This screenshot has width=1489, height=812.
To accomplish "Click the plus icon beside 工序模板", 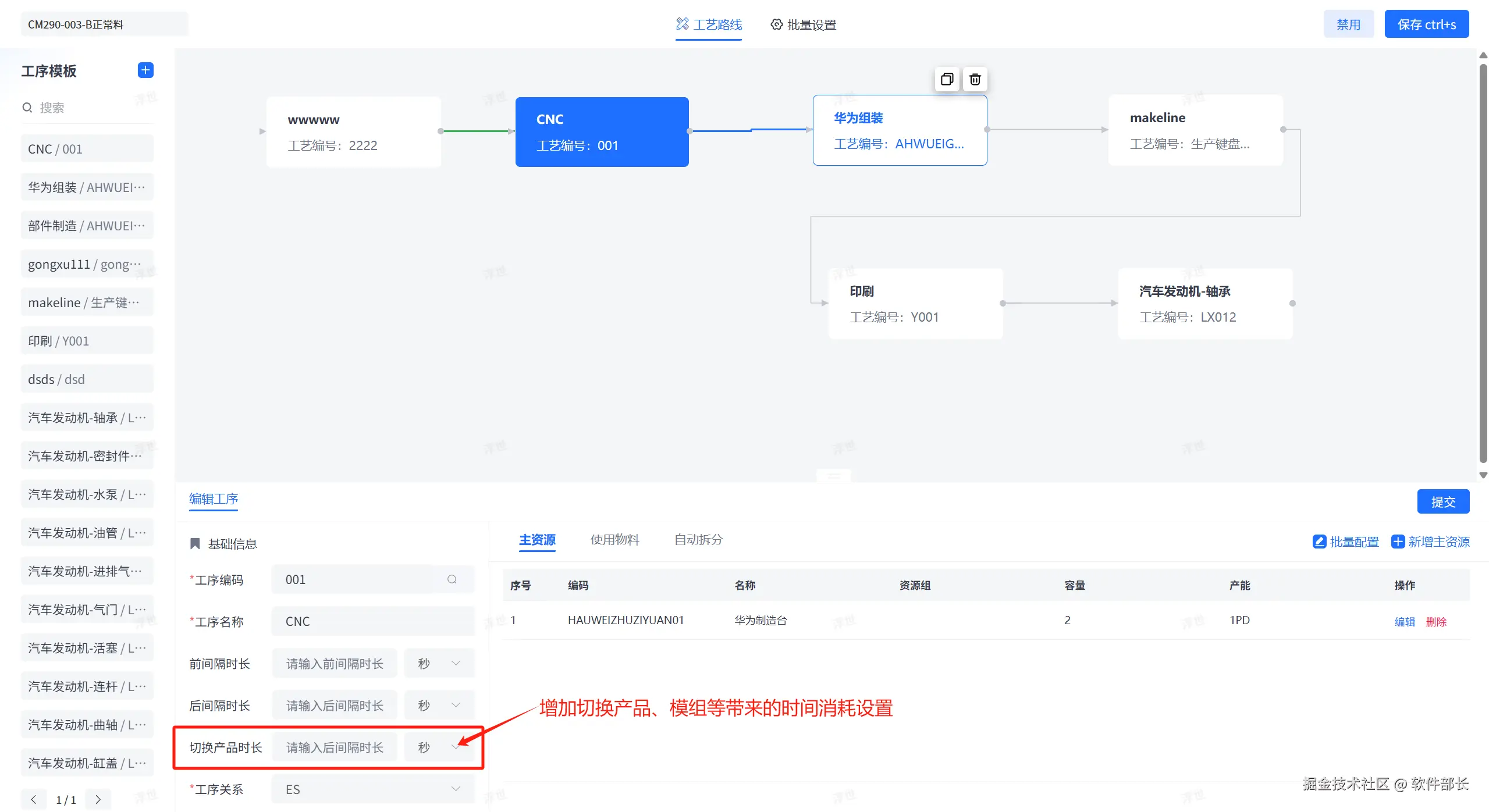I will pos(145,70).
